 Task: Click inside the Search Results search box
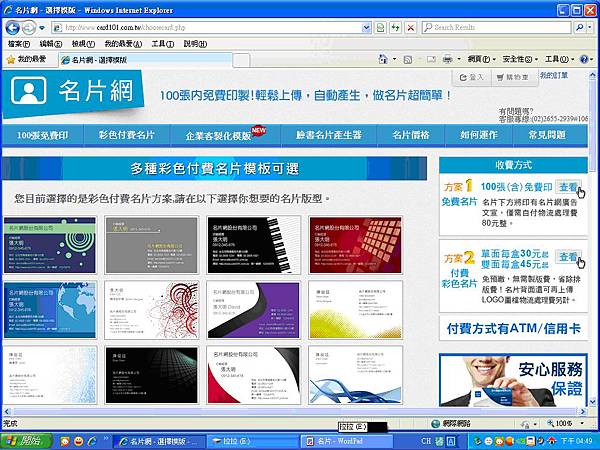coord(496,28)
